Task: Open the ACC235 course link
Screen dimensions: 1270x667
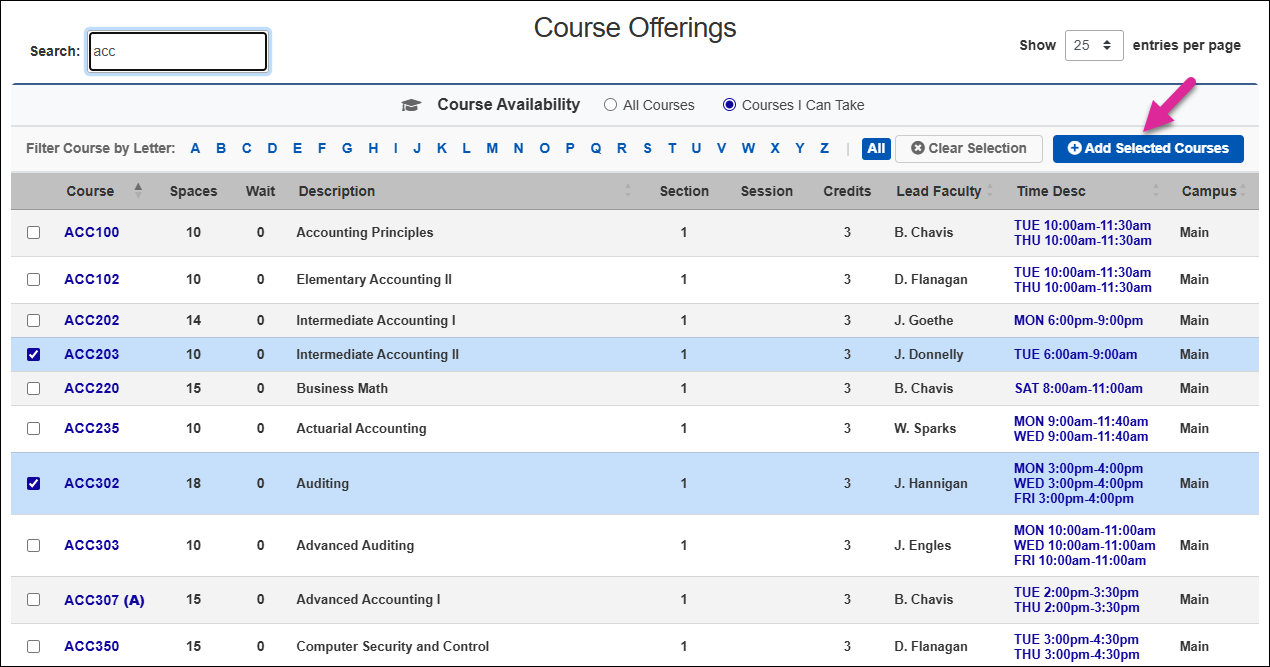Action: pos(92,428)
